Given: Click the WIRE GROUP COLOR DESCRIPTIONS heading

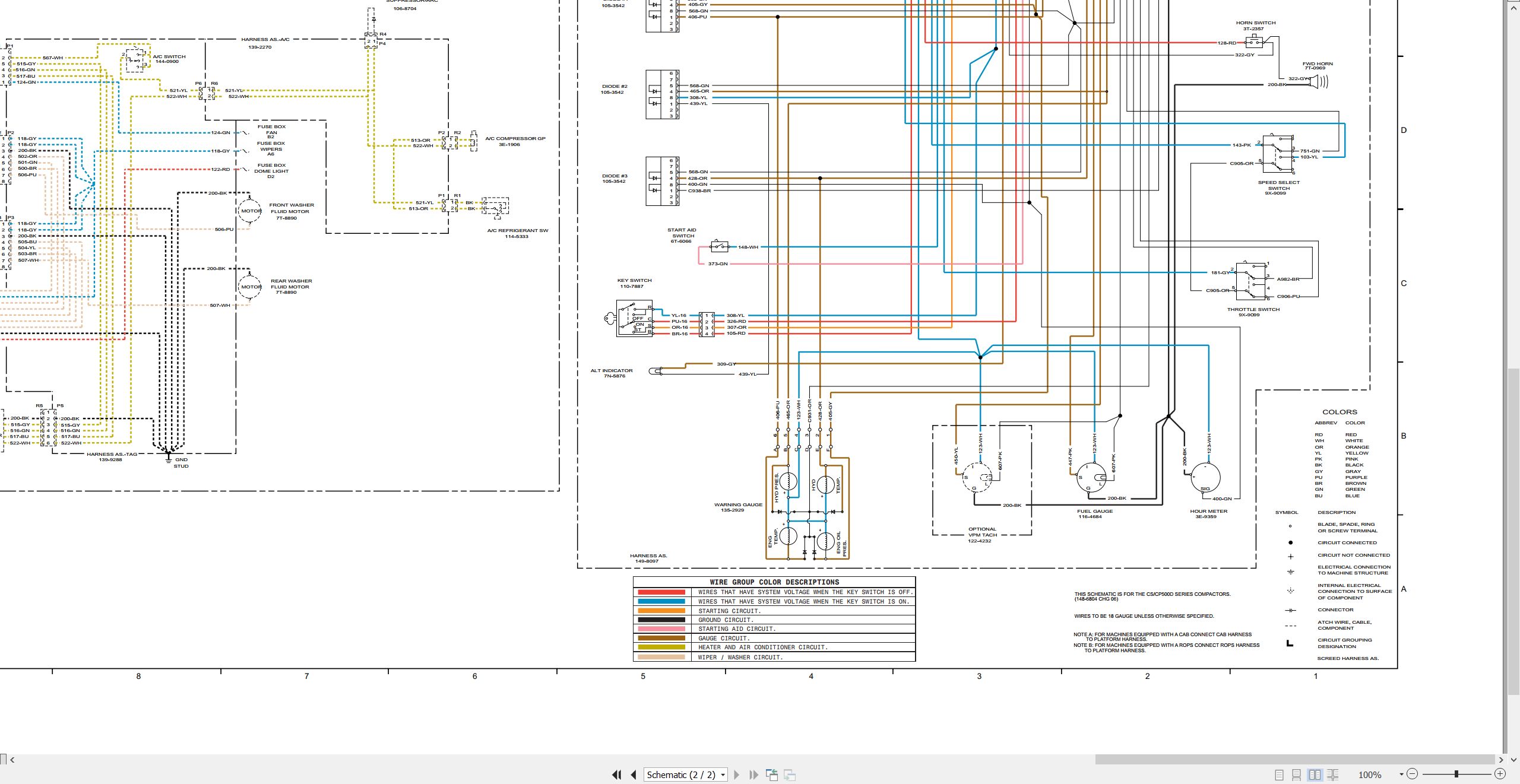Looking at the screenshot, I should click(x=774, y=582).
